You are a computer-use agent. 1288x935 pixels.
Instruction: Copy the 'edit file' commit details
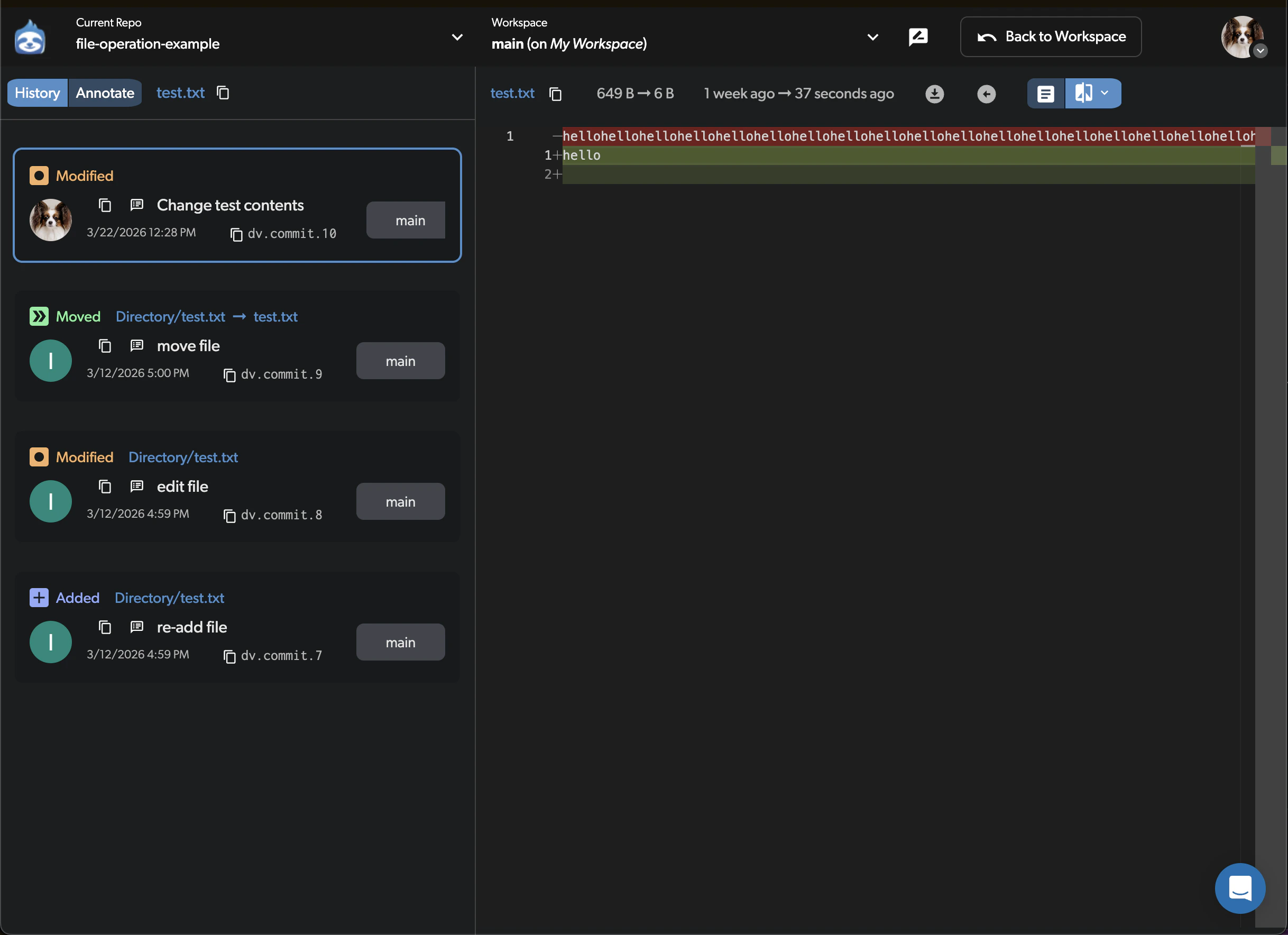[x=105, y=487]
